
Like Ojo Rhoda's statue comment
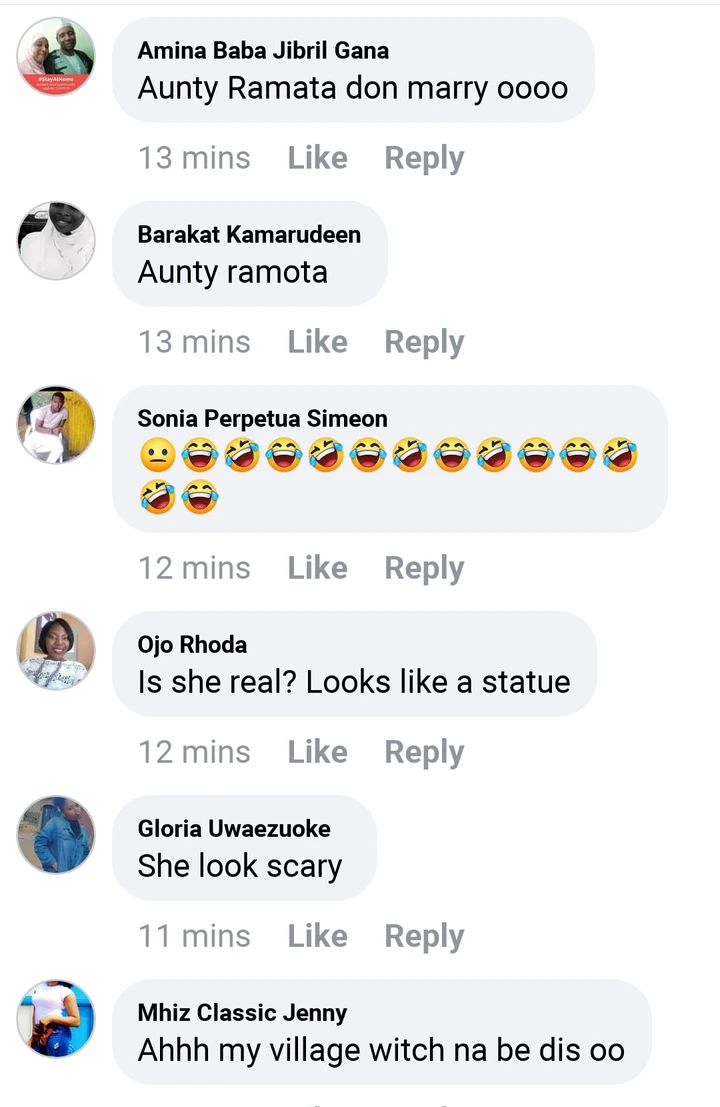[317, 752]
